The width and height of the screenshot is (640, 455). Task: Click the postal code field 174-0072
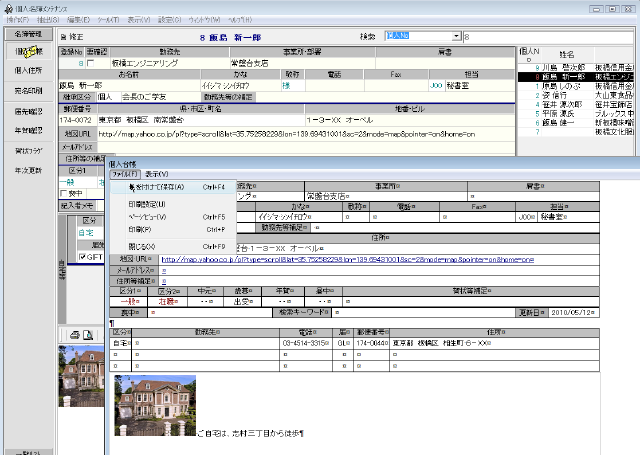click(x=78, y=120)
